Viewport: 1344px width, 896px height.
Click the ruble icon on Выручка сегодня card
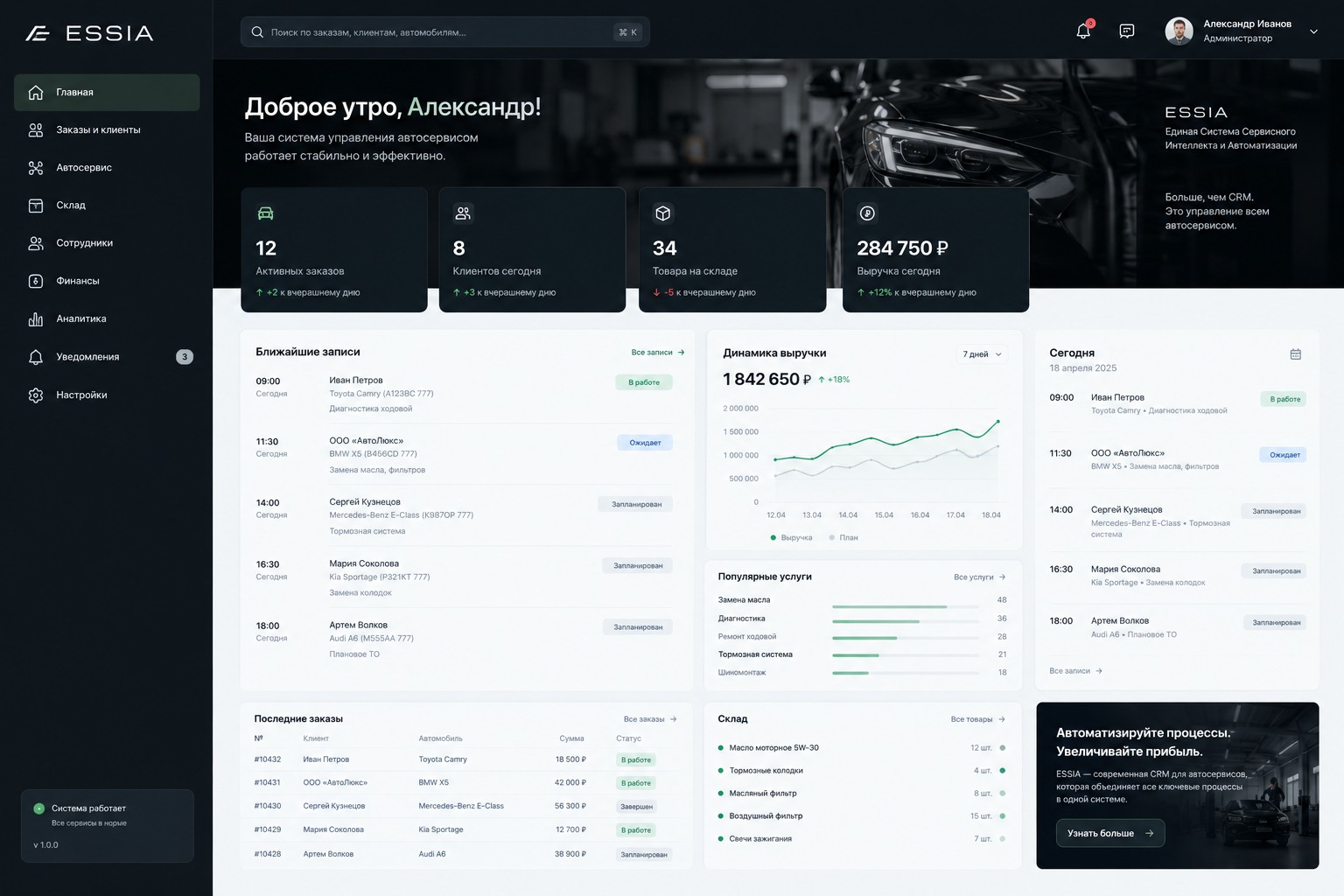coord(867,213)
